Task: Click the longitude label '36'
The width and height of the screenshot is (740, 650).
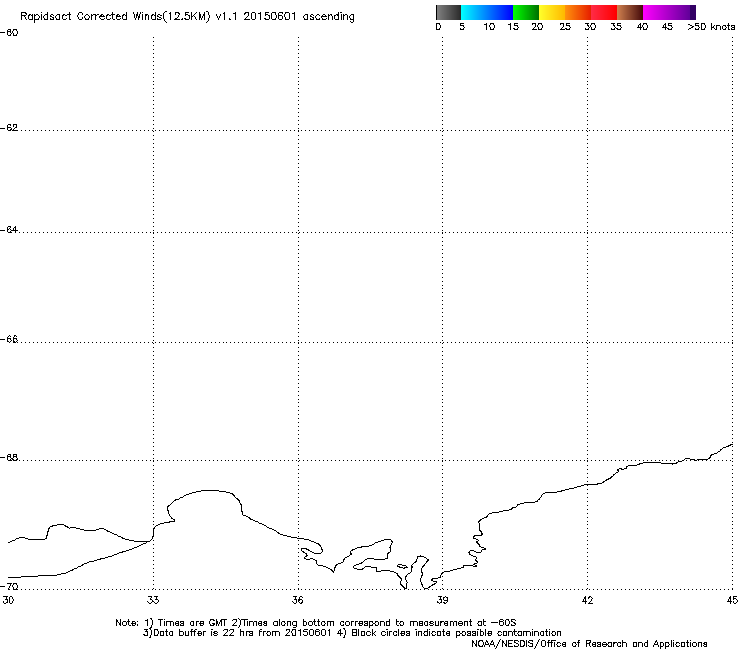Action: 298,600
